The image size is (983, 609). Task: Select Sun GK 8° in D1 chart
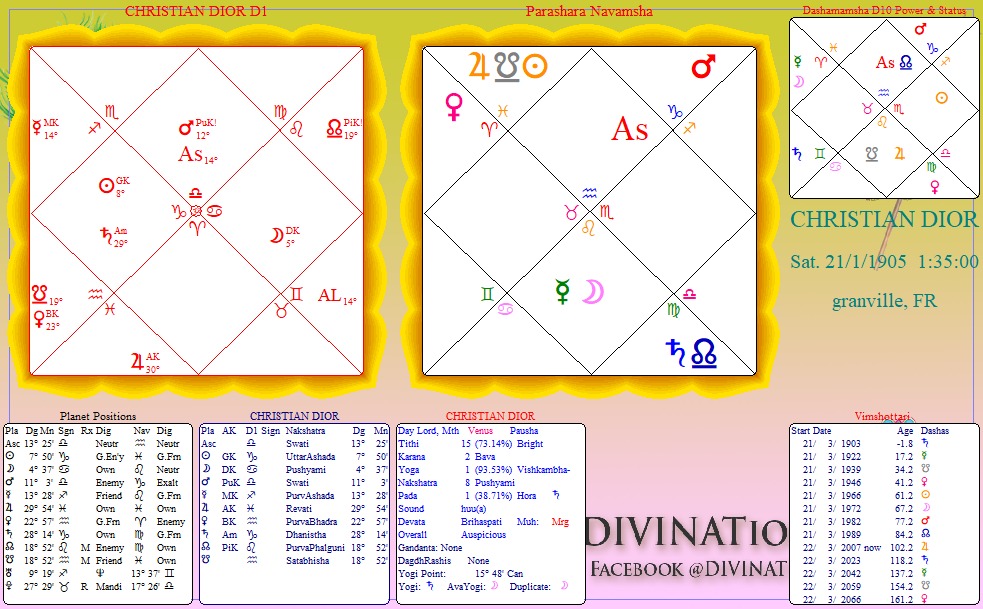point(114,186)
